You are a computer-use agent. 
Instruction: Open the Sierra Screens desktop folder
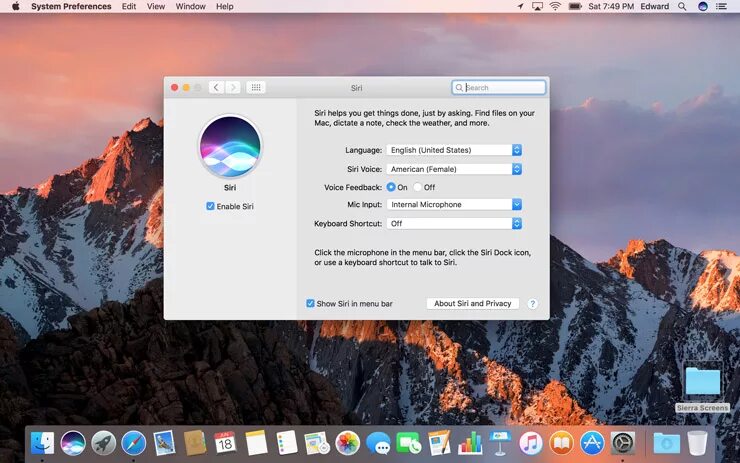(x=703, y=382)
